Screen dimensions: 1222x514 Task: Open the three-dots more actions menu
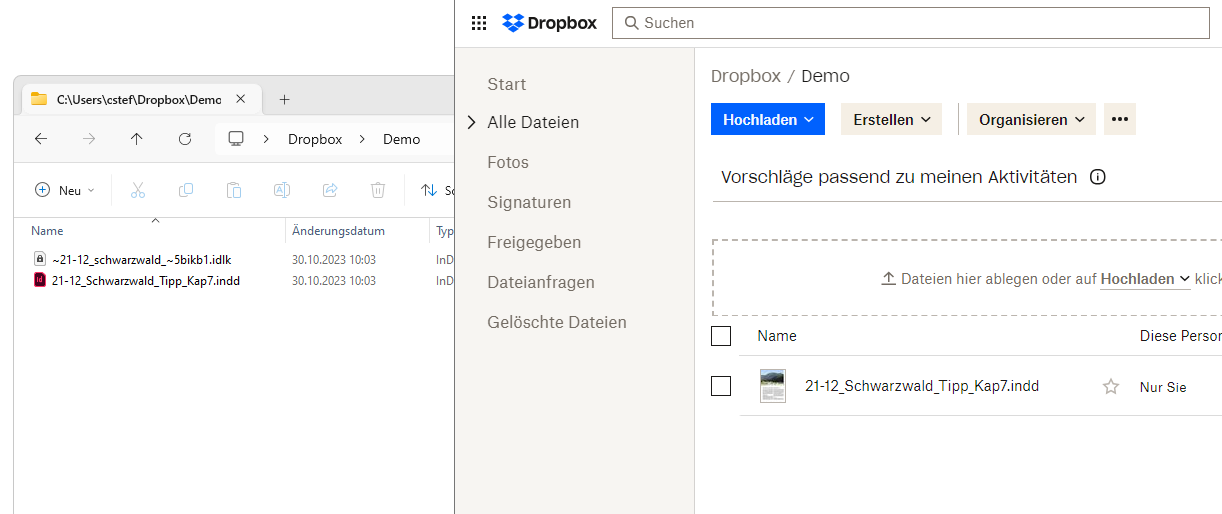(1119, 119)
